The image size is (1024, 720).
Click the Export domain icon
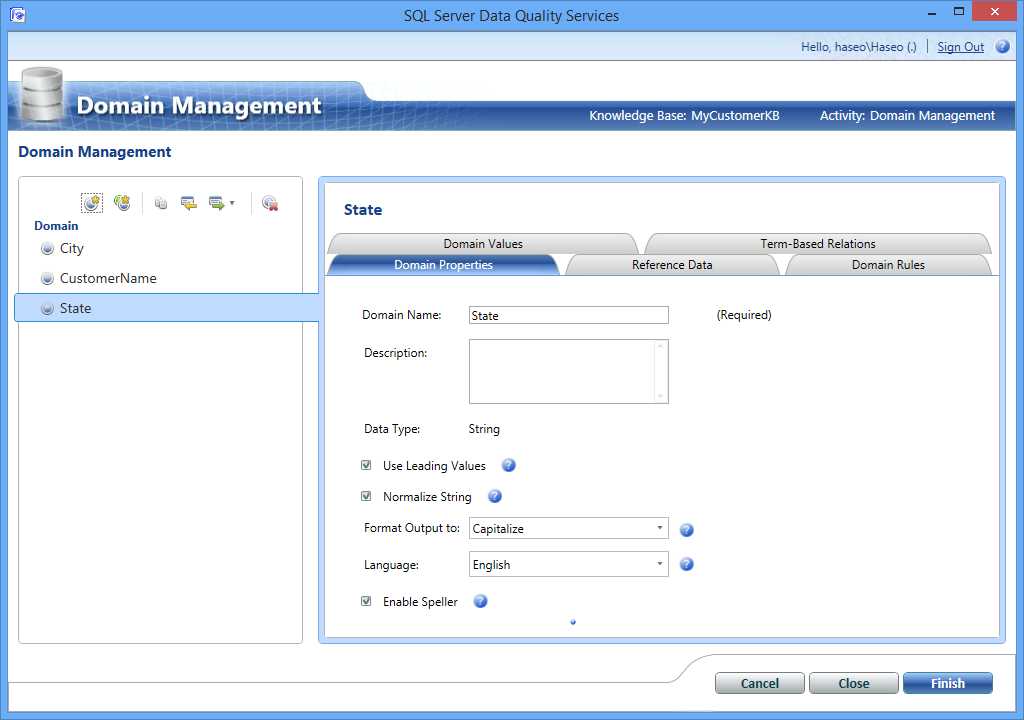[x=216, y=203]
